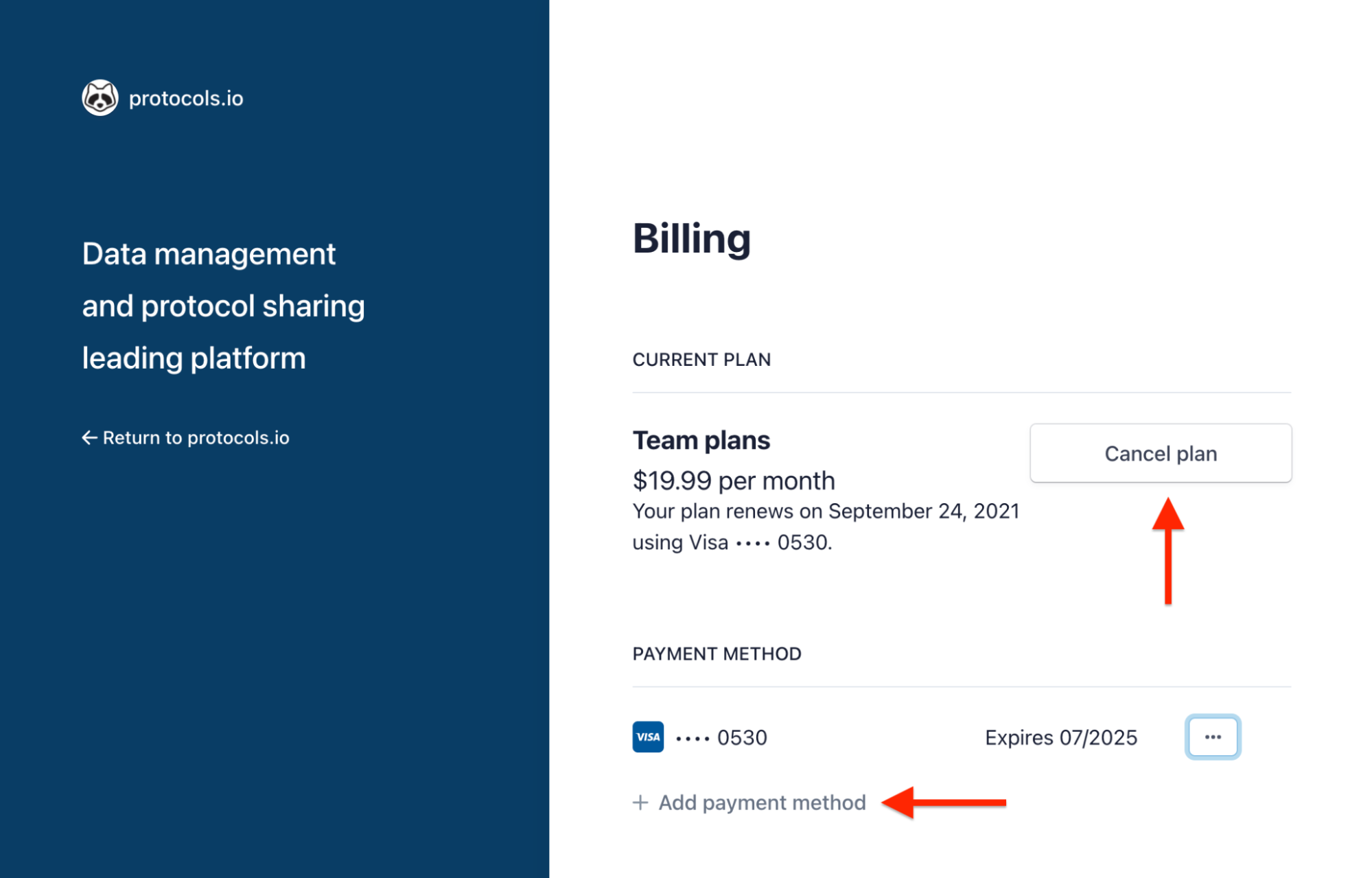This screenshot has height=878, width=1372.
Task: Click the CURRENT PLAN section label
Action: coord(701,360)
